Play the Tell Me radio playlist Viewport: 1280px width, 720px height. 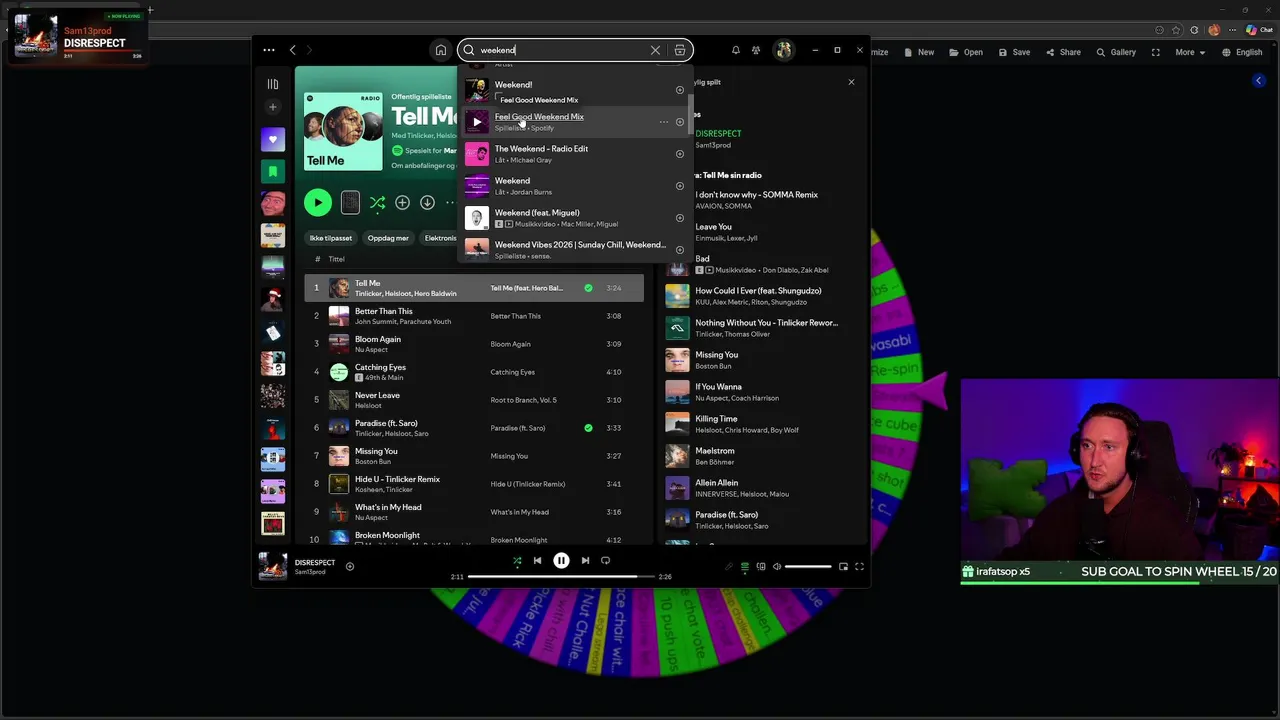click(318, 203)
